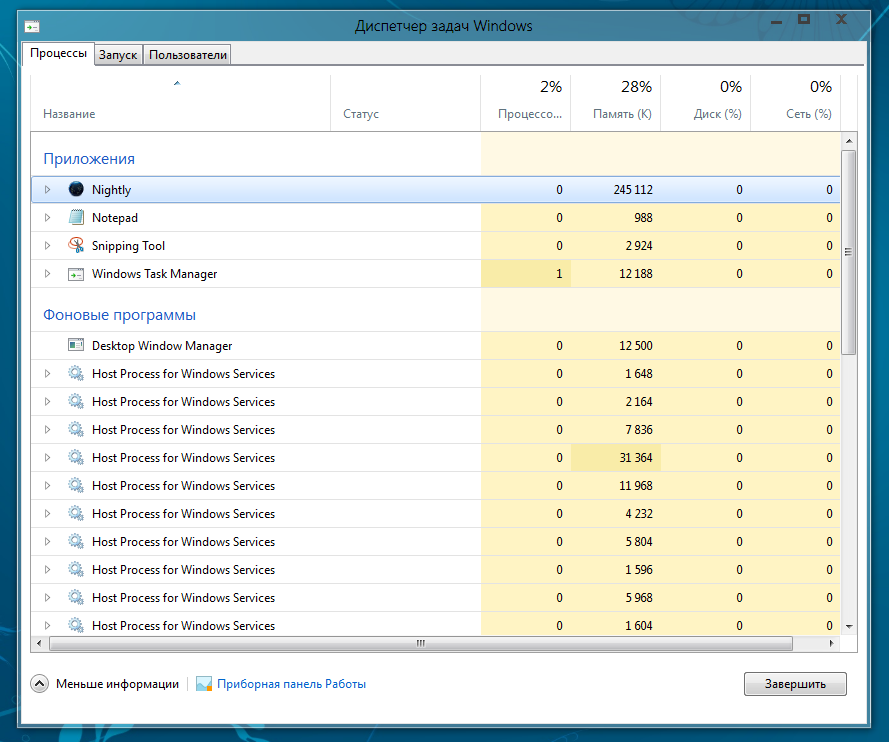This screenshot has height=742, width=889.
Task: Click the horizontal scrollbar right arrow
Action: tap(831, 643)
